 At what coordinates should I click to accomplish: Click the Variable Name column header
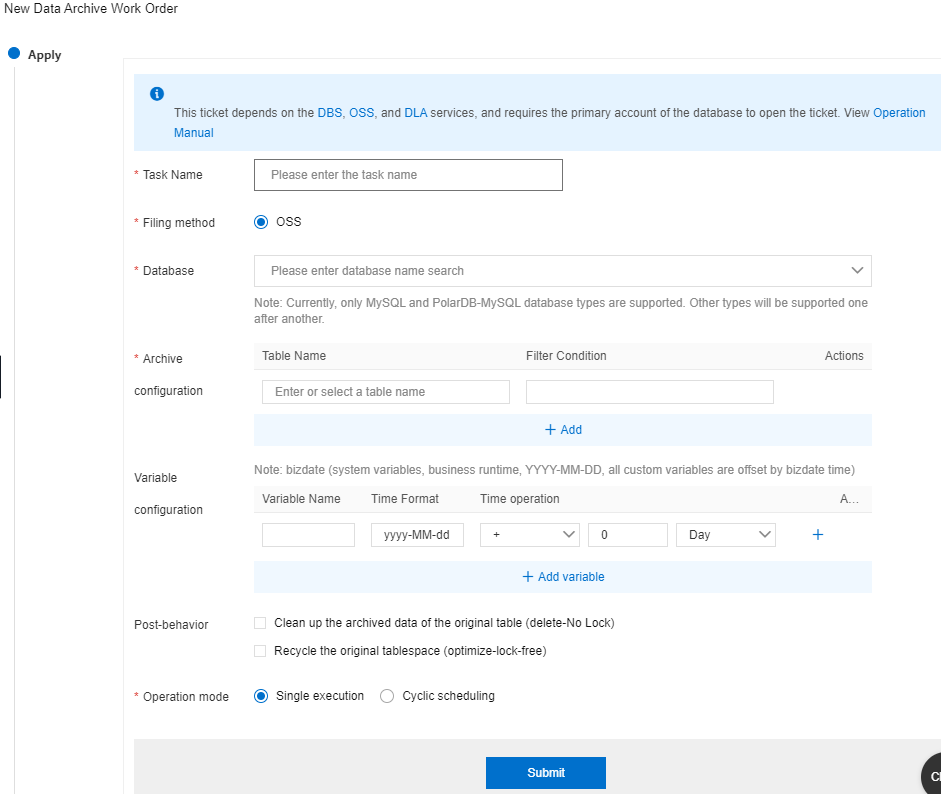coord(301,499)
